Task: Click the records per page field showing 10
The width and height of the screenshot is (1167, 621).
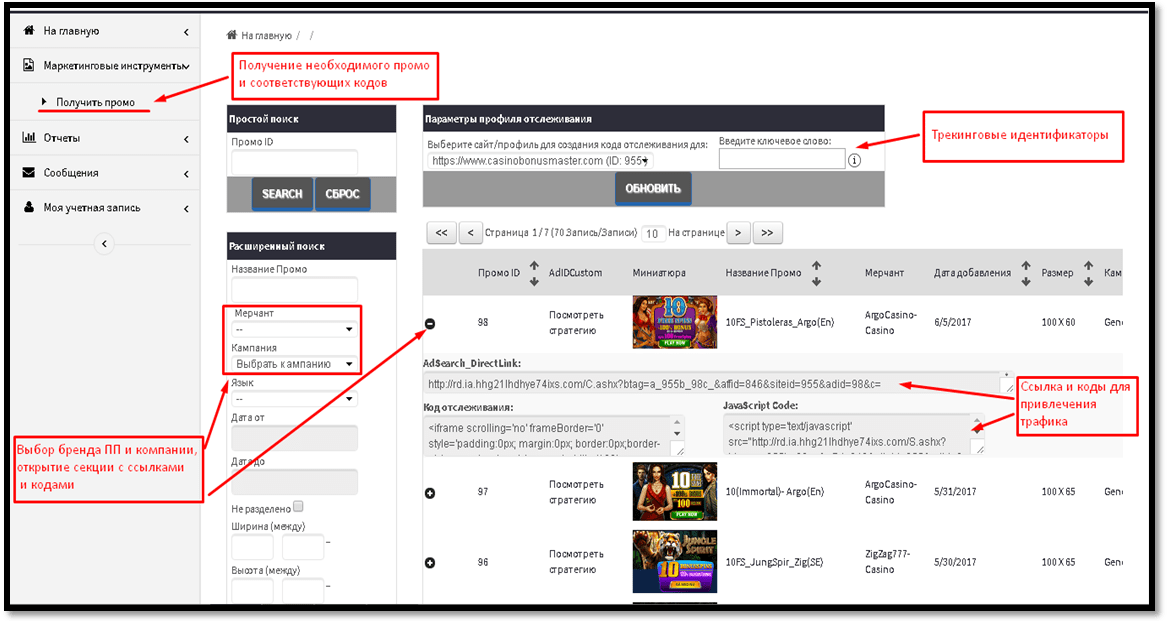Action: 653,233
